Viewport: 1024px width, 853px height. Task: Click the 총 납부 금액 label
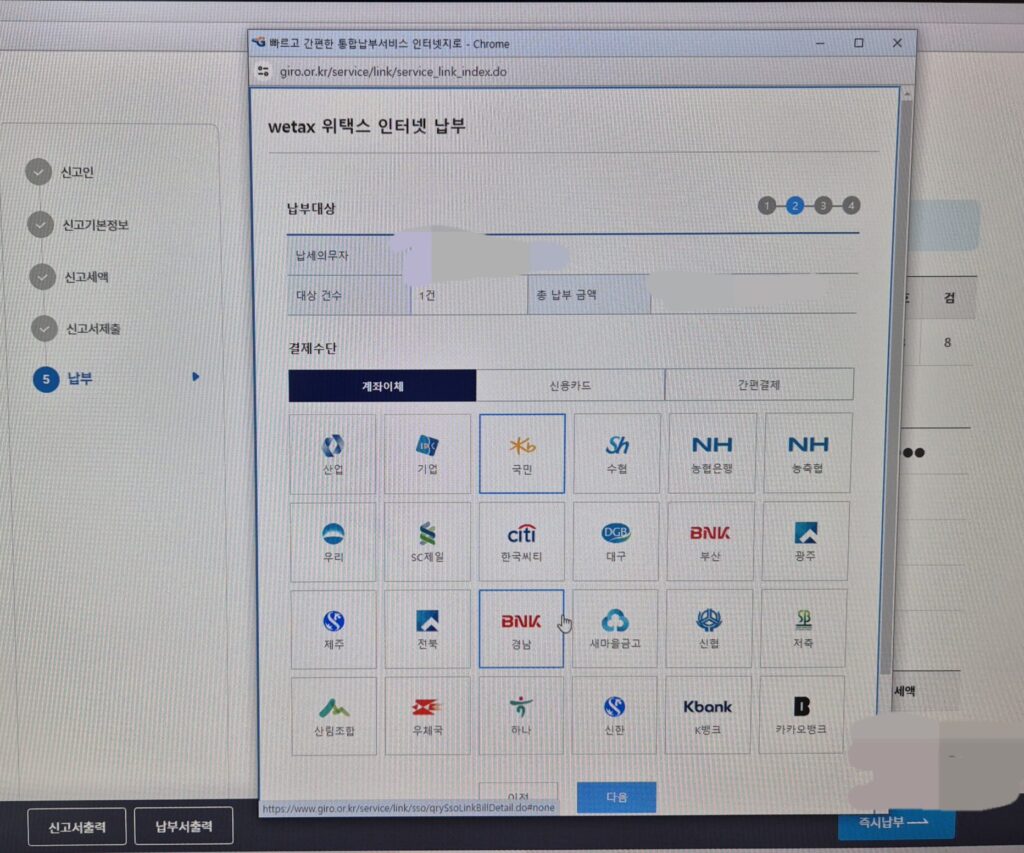(566, 295)
